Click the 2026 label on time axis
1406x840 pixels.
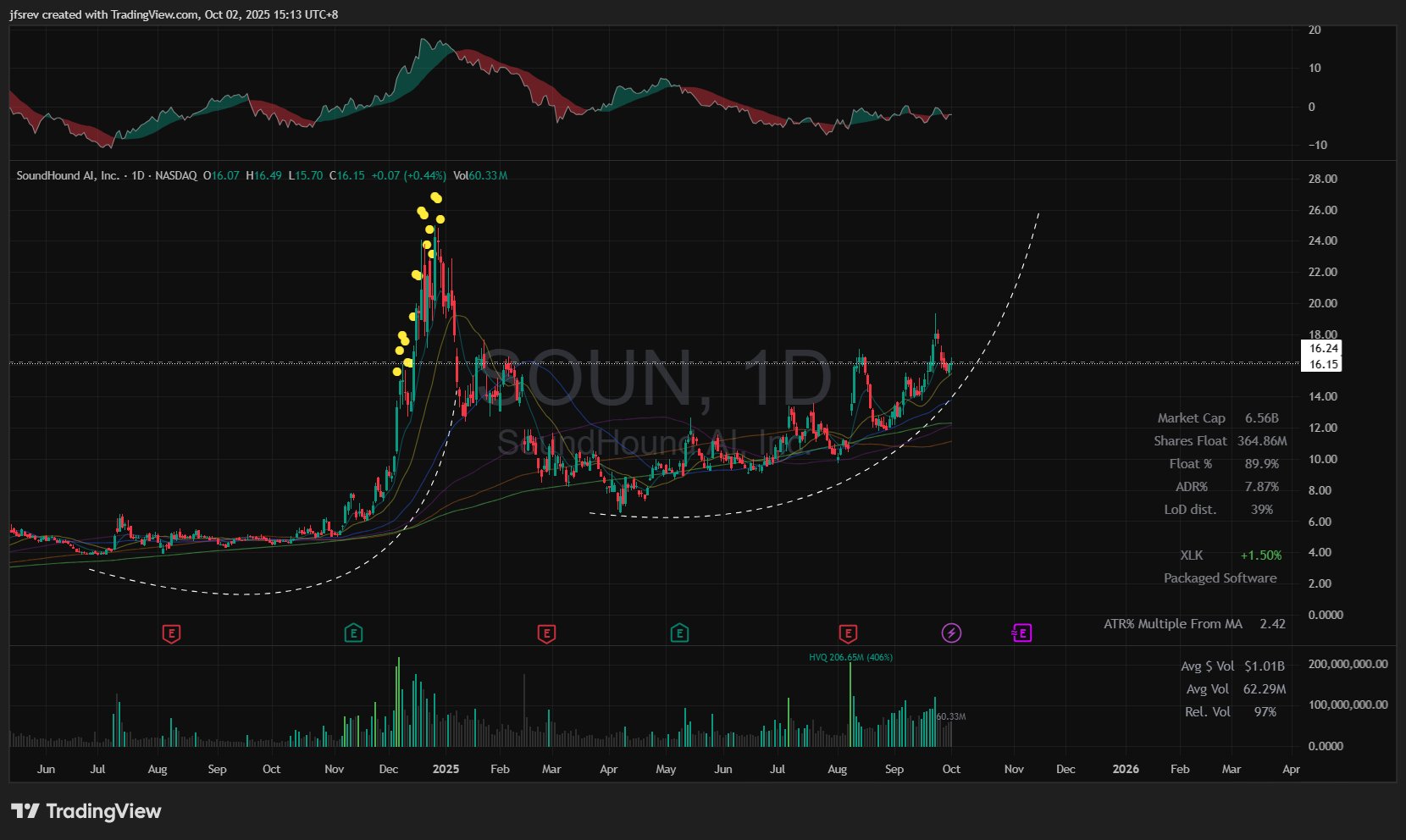[1126, 769]
